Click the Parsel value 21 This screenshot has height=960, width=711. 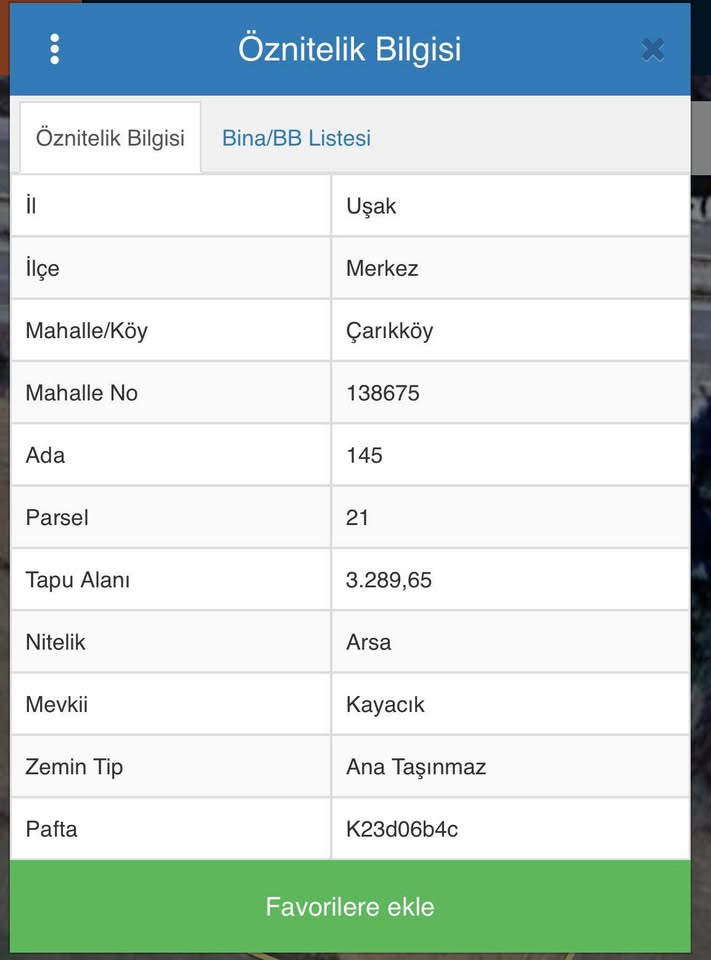point(357,517)
